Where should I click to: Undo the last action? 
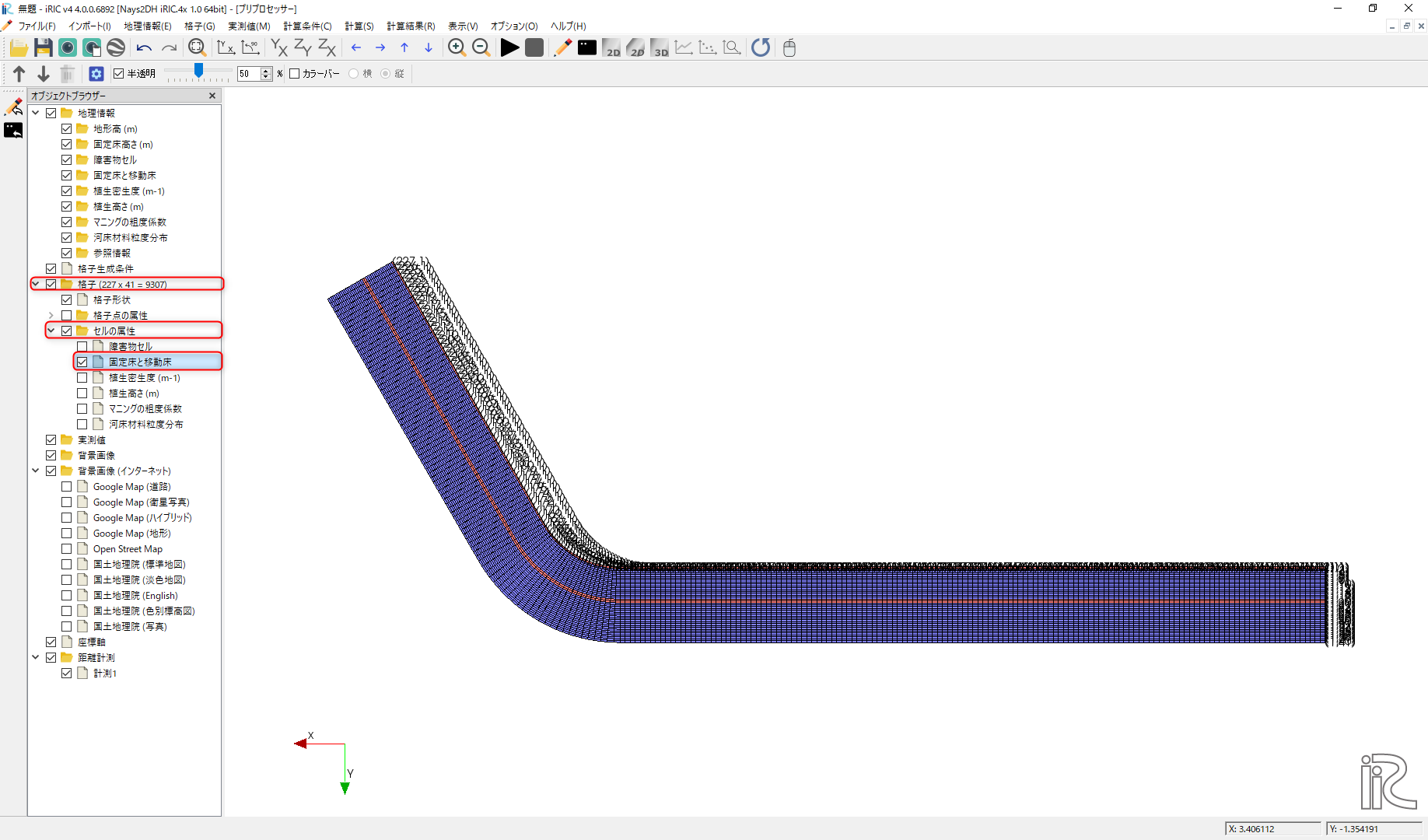(144, 48)
